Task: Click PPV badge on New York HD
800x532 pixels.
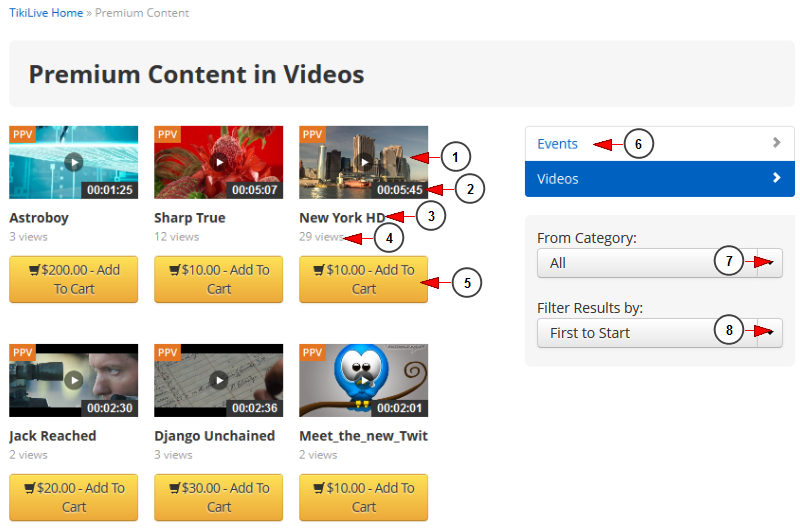Action: pyautogui.click(x=312, y=134)
